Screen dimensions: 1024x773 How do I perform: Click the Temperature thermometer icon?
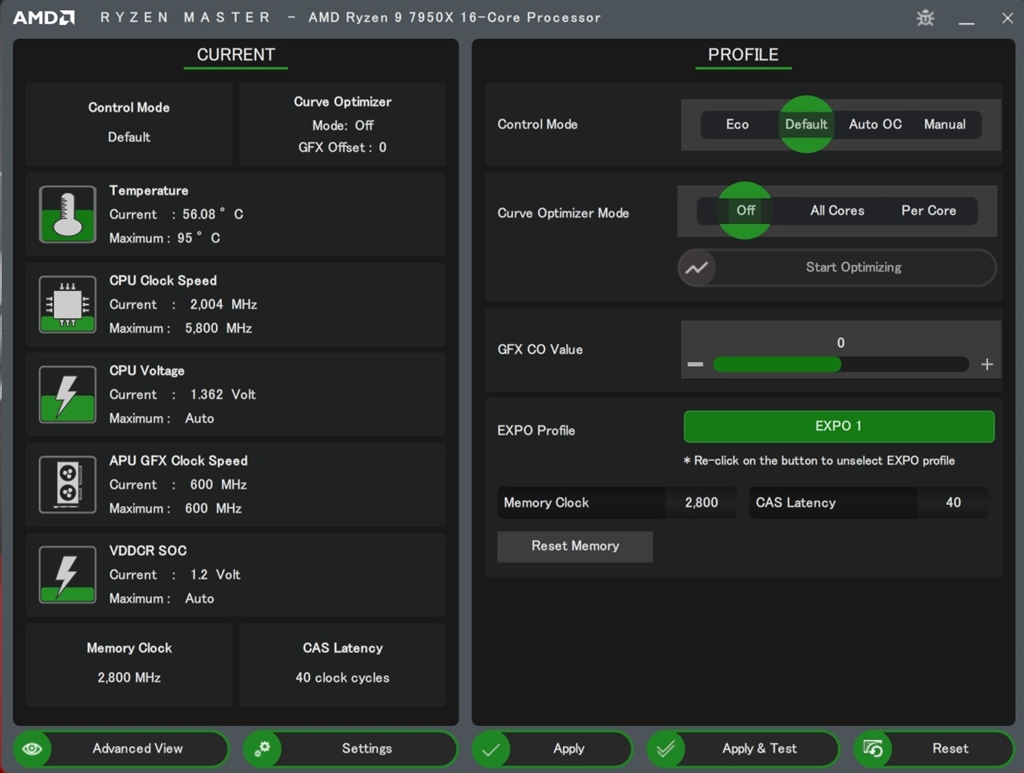tap(67, 214)
